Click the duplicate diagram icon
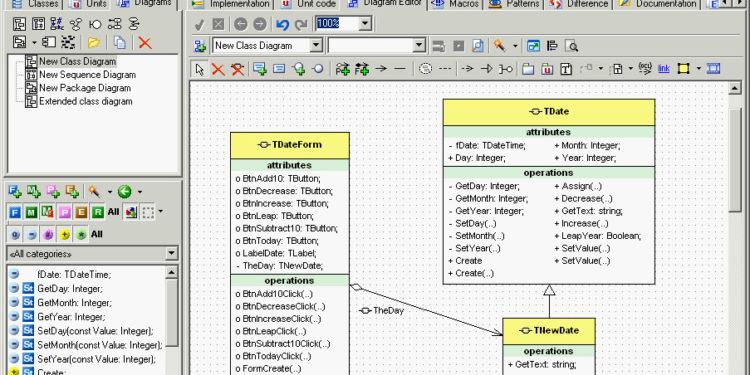The image size is (750, 375). coord(120,43)
